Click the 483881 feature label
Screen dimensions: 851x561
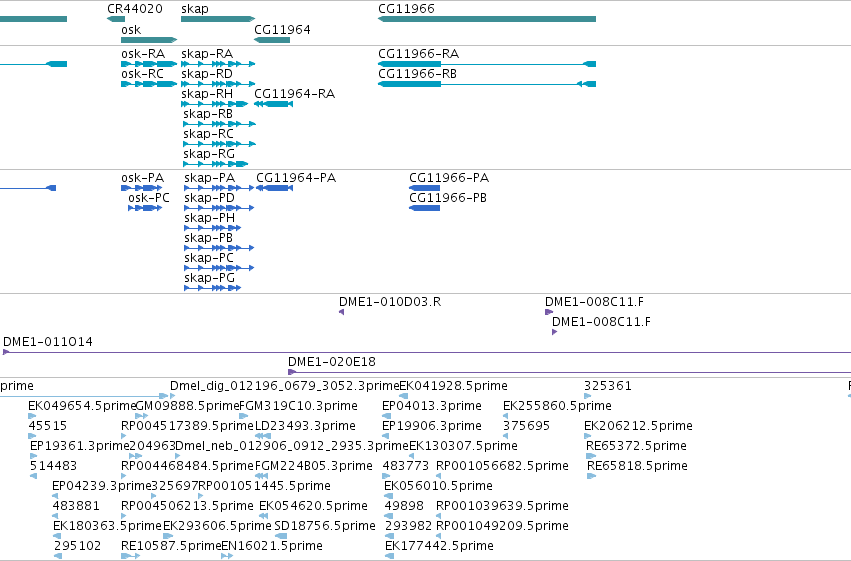click(76, 507)
